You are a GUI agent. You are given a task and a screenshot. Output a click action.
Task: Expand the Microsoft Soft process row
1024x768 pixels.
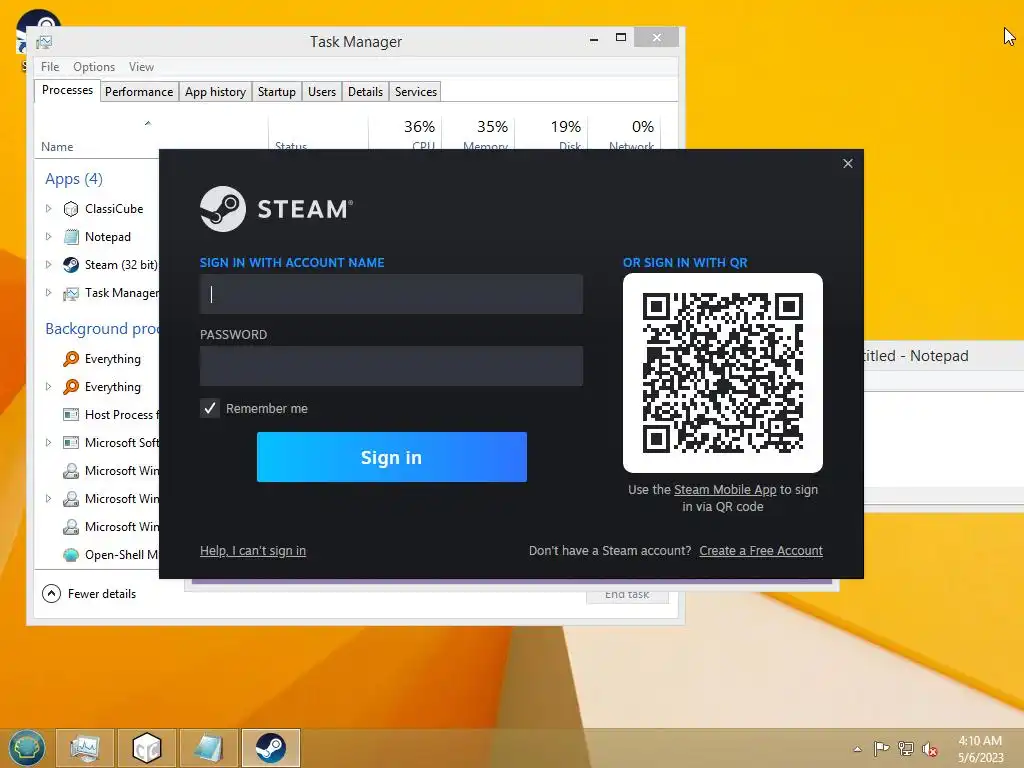pos(48,443)
